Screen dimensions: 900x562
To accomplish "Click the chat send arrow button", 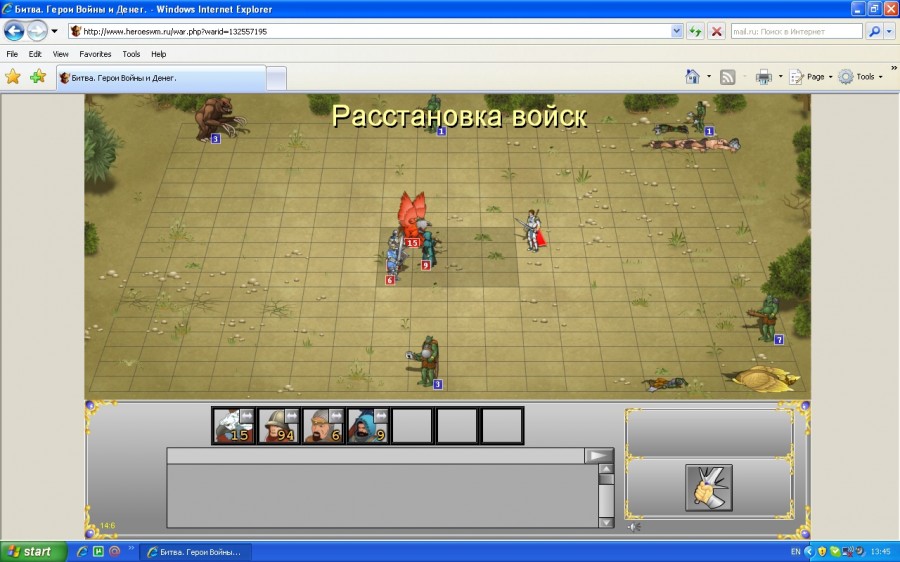I will pyautogui.click(x=599, y=456).
